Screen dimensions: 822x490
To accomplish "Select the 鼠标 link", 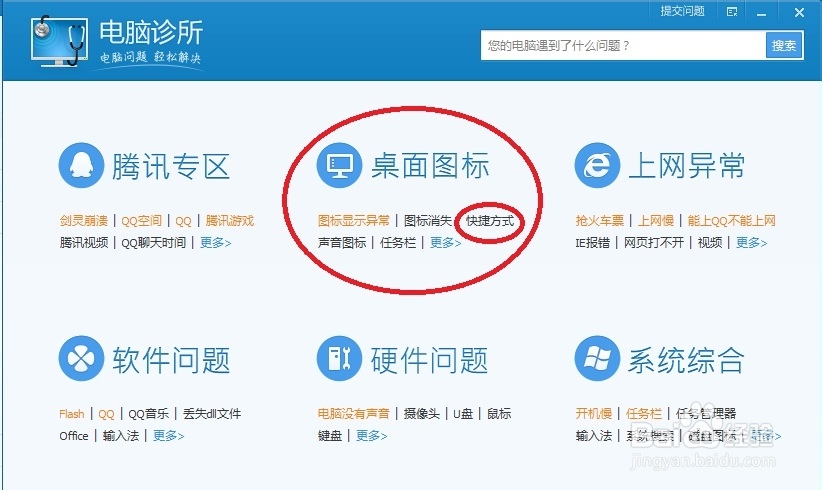I will coord(499,414).
